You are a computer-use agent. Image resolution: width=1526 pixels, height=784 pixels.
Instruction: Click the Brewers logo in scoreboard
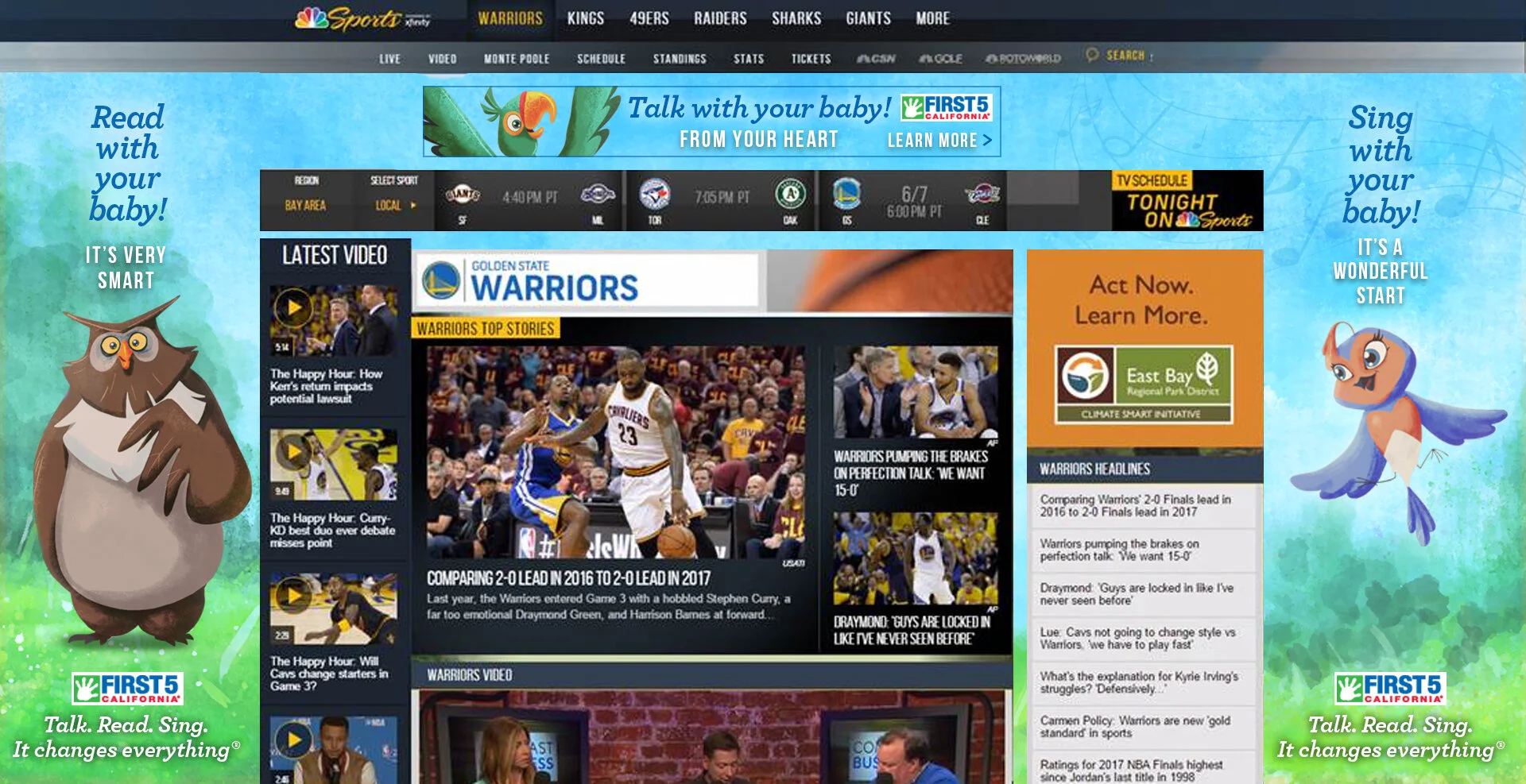[598, 195]
